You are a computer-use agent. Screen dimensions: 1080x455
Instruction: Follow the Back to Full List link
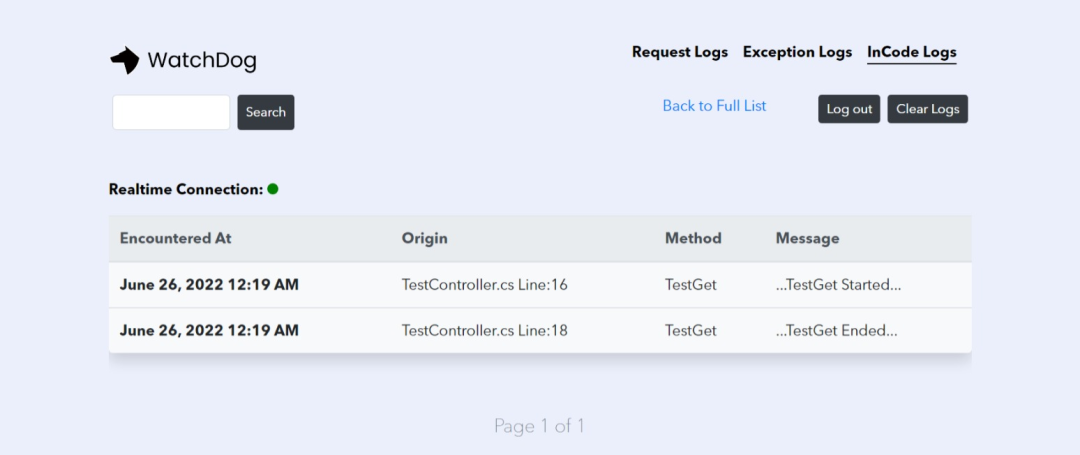(x=714, y=106)
